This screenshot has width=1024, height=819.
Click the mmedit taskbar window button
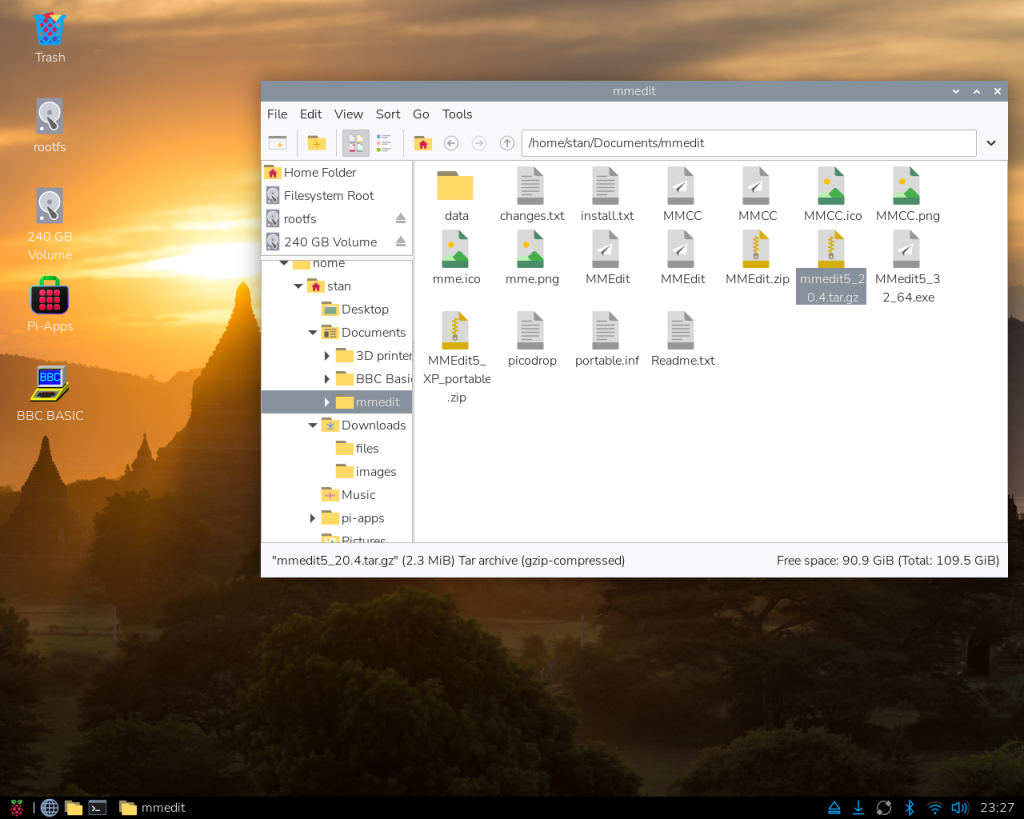click(x=152, y=807)
